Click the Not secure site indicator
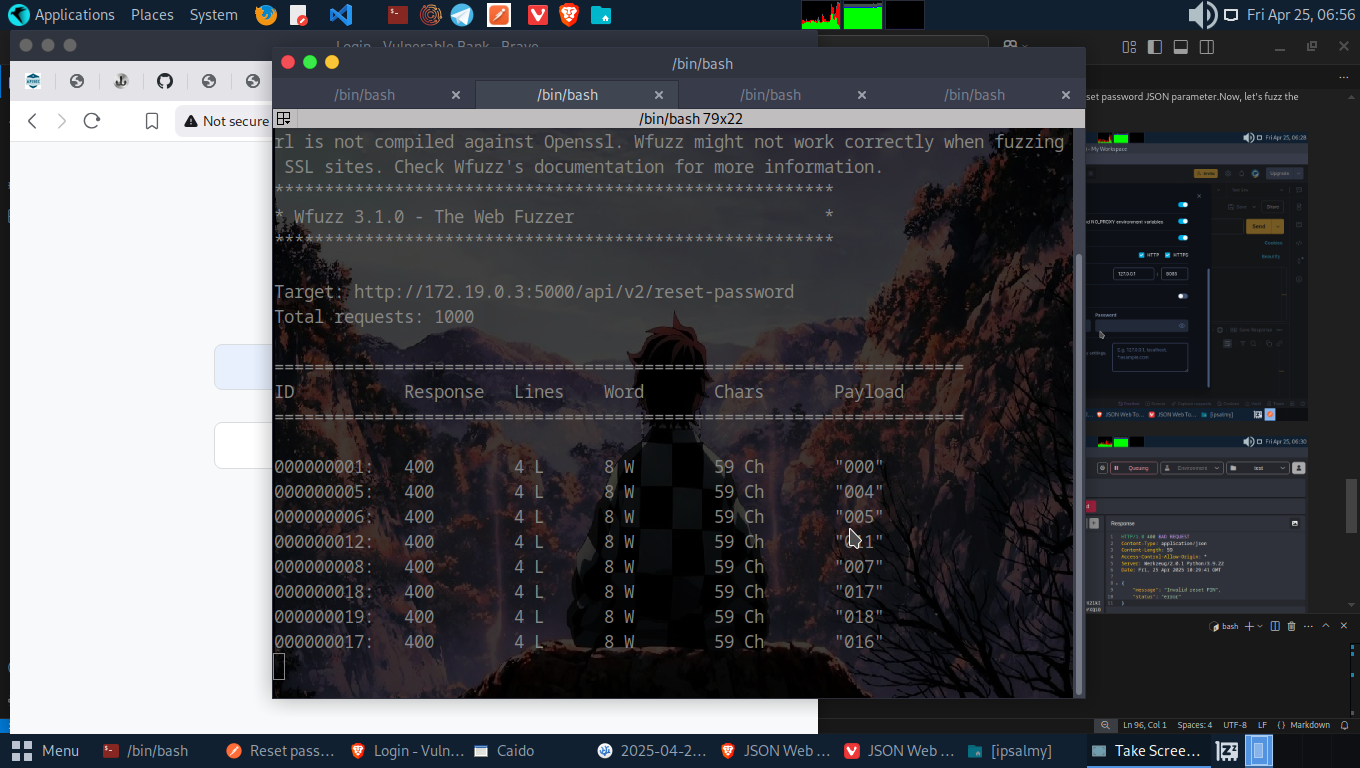This screenshot has height=768, width=1360. point(226,121)
